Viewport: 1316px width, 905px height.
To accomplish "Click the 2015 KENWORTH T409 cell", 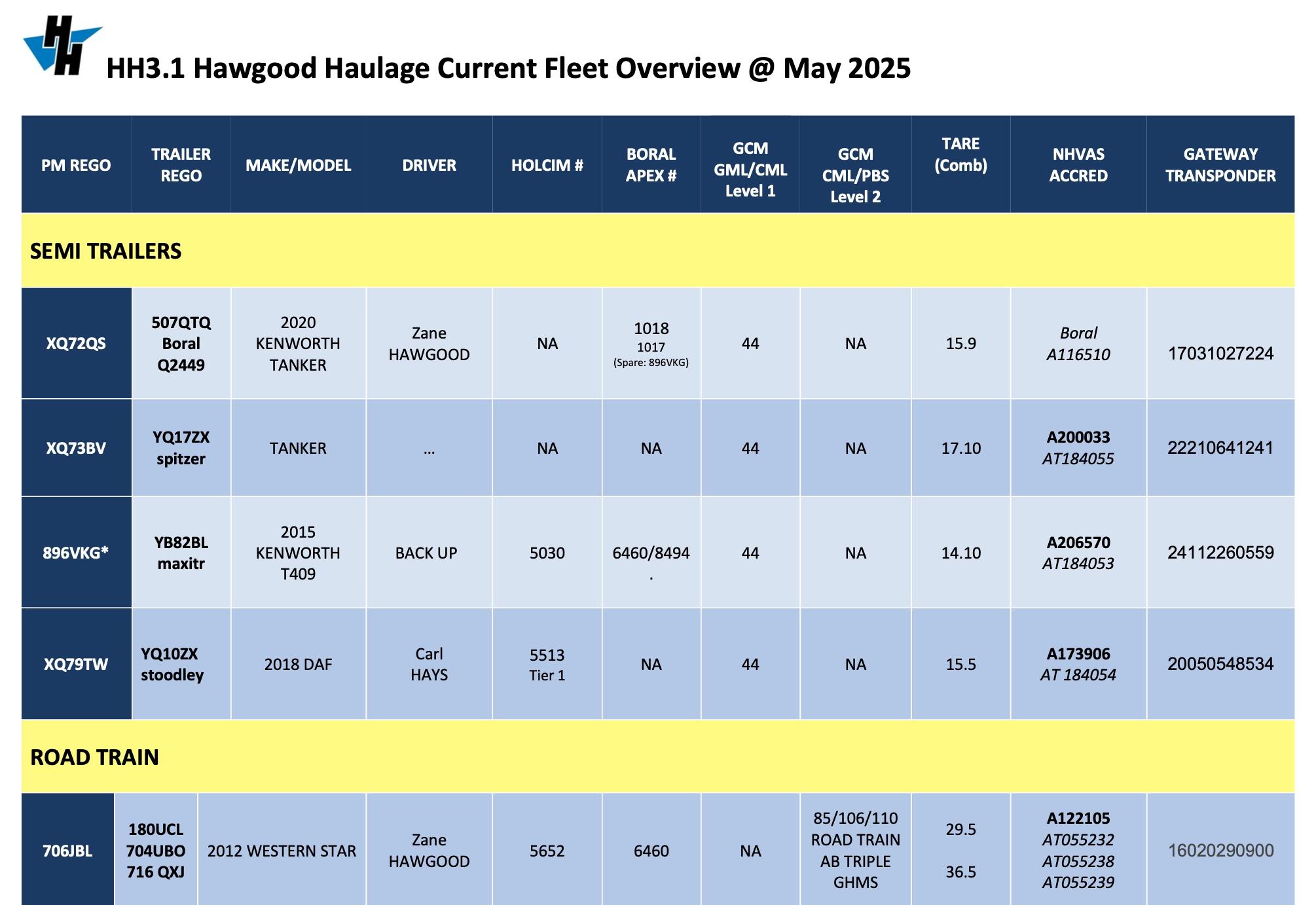I will pos(299,553).
